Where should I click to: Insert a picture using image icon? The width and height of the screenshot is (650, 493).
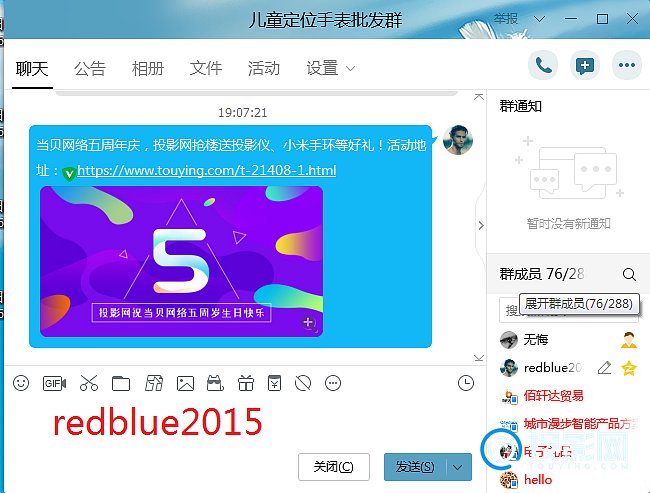click(x=185, y=384)
